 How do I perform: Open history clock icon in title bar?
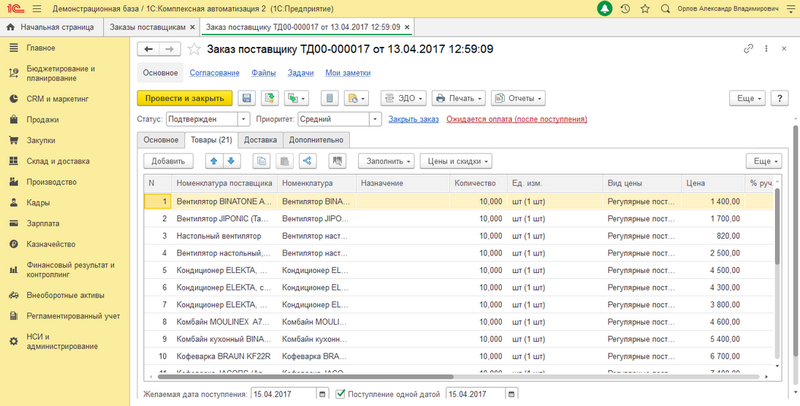tap(625, 8)
